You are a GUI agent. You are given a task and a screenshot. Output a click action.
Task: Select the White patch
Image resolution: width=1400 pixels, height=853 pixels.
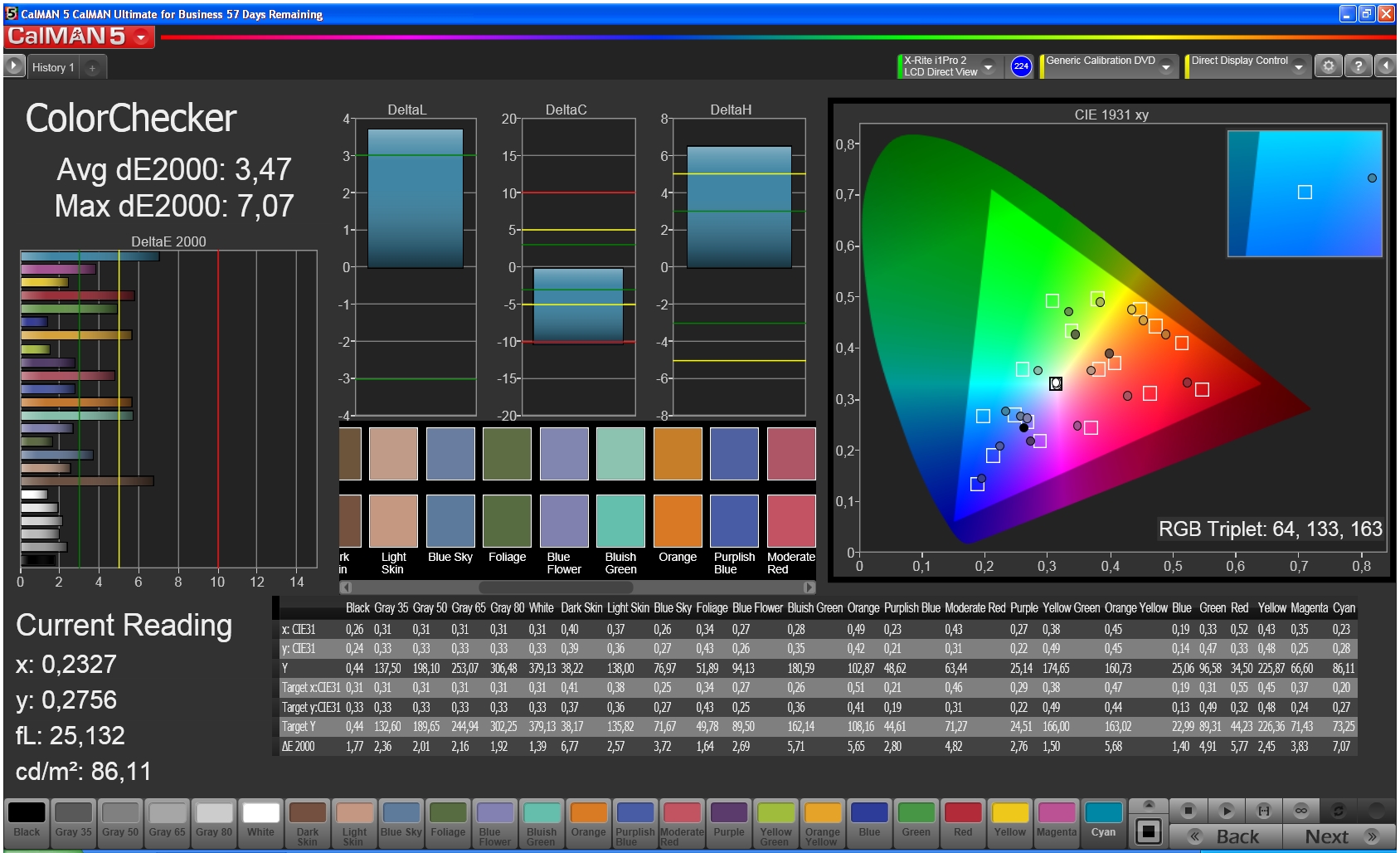point(260,821)
